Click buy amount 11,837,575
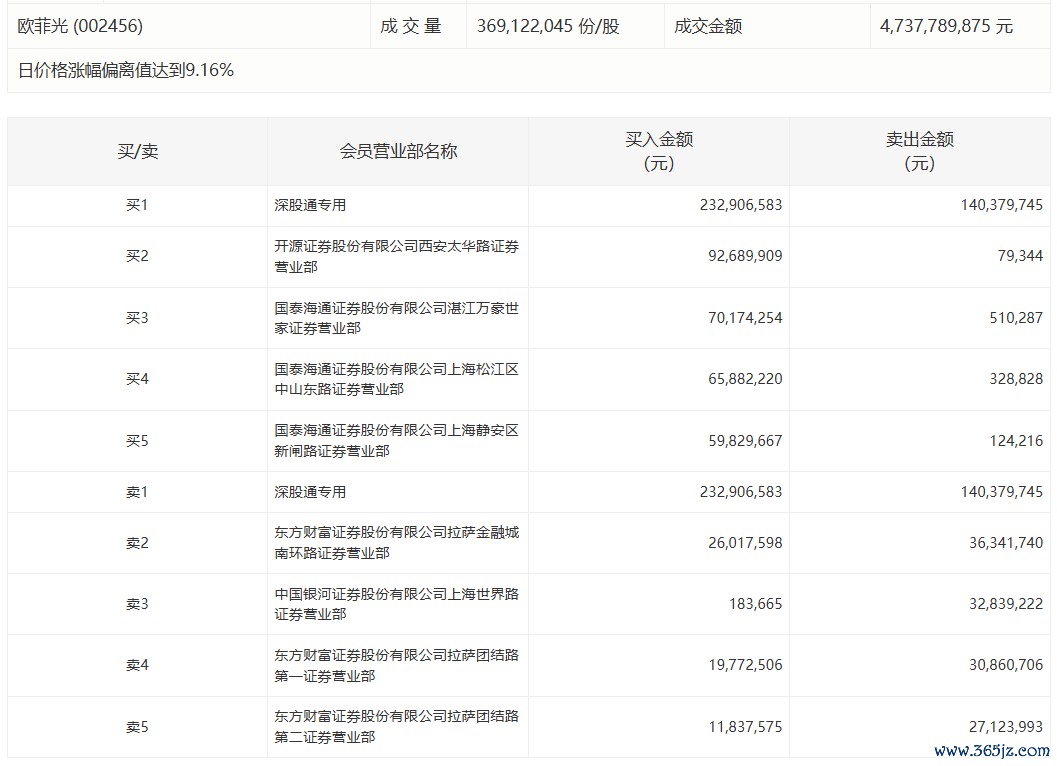 tap(745, 728)
